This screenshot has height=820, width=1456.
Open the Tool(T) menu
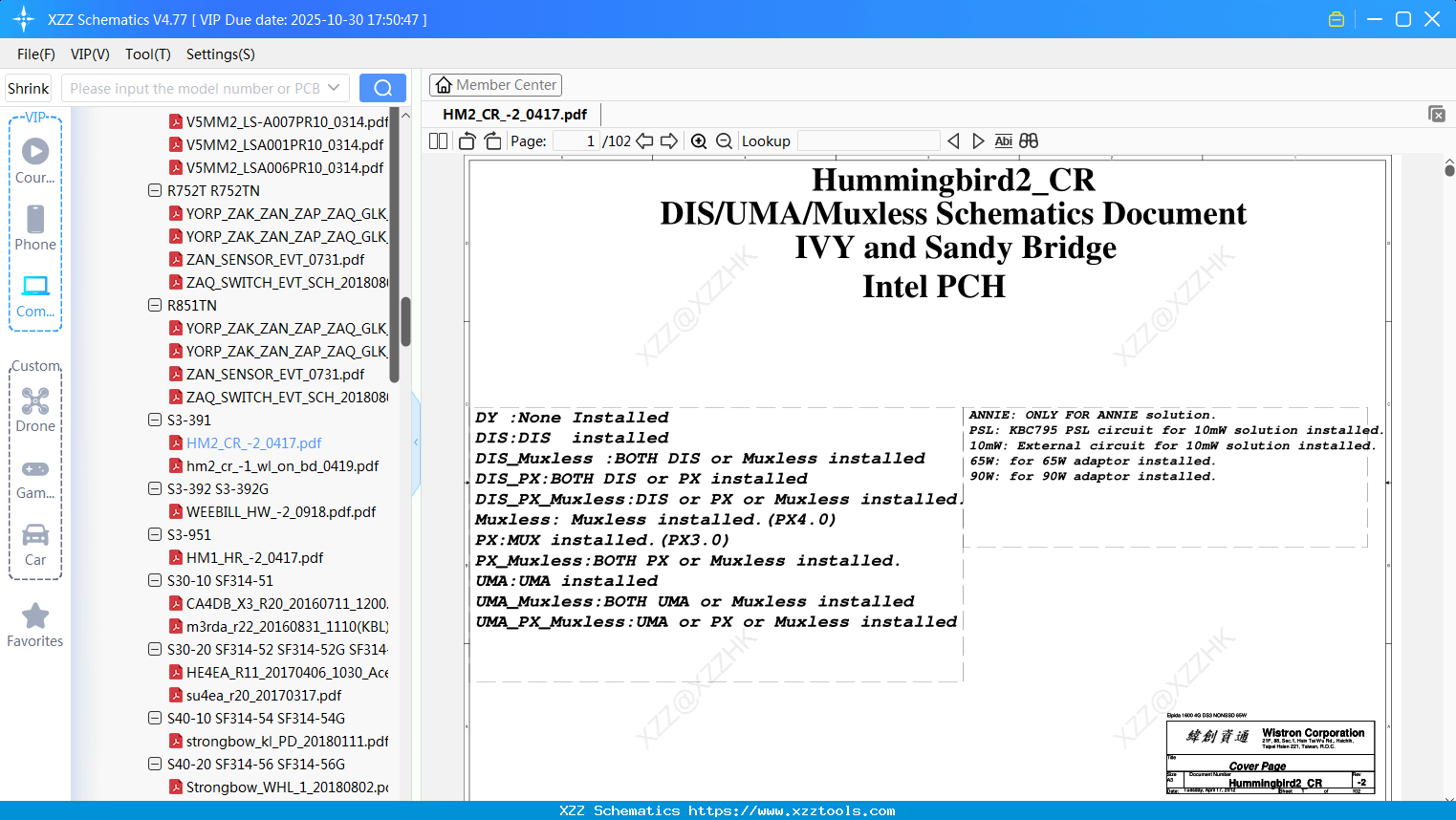pyautogui.click(x=148, y=54)
